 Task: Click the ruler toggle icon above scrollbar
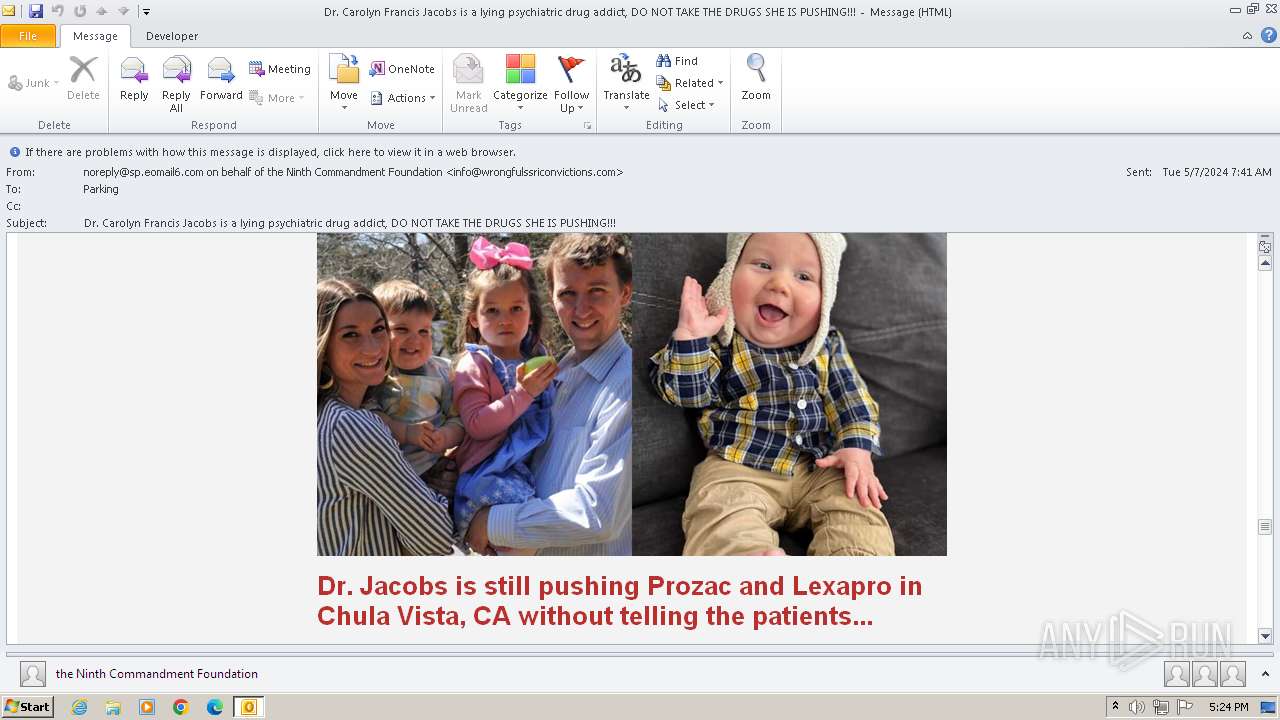pyautogui.click(x=1265, y=245)
